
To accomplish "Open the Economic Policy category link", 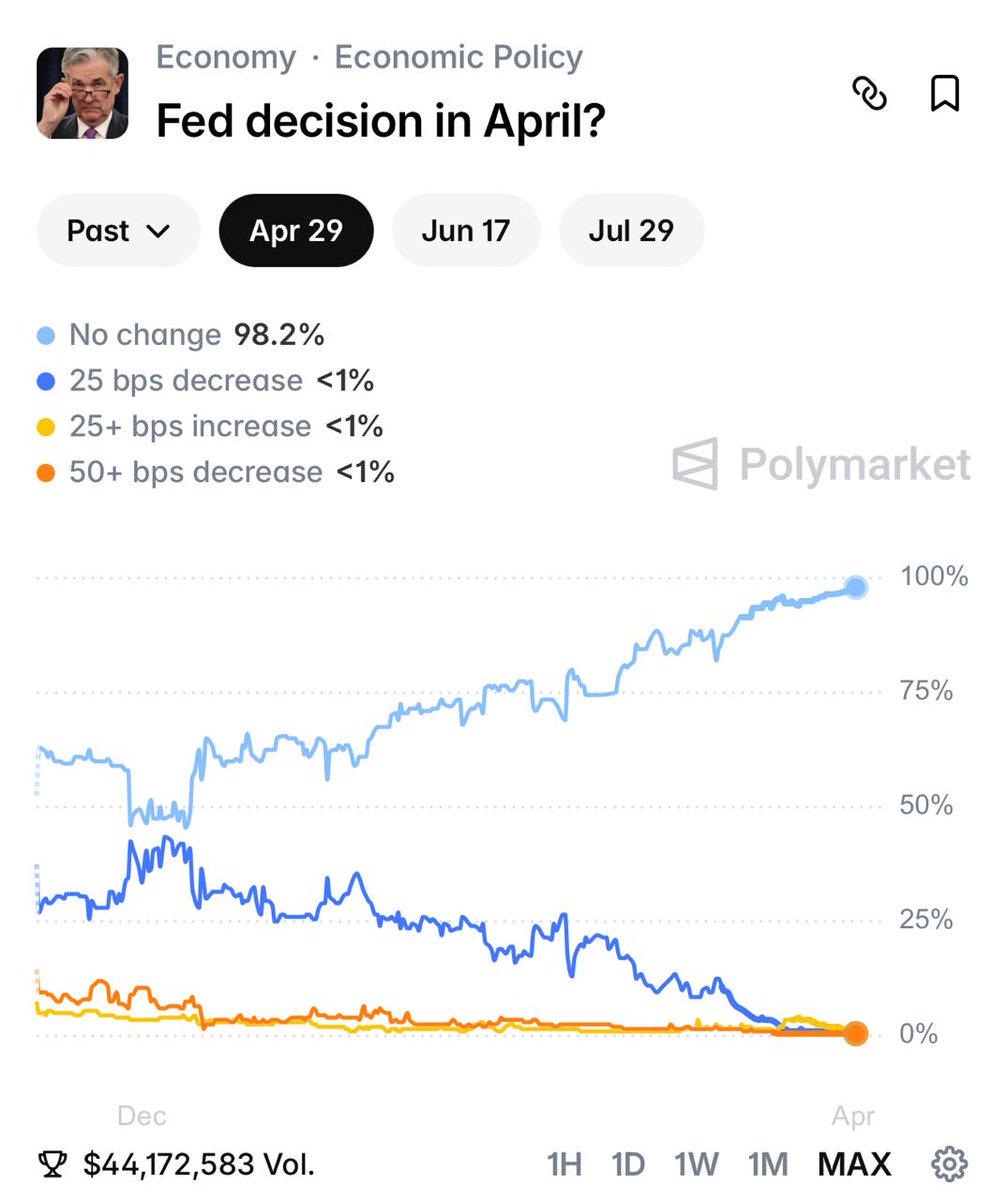I will click(458, 58).
